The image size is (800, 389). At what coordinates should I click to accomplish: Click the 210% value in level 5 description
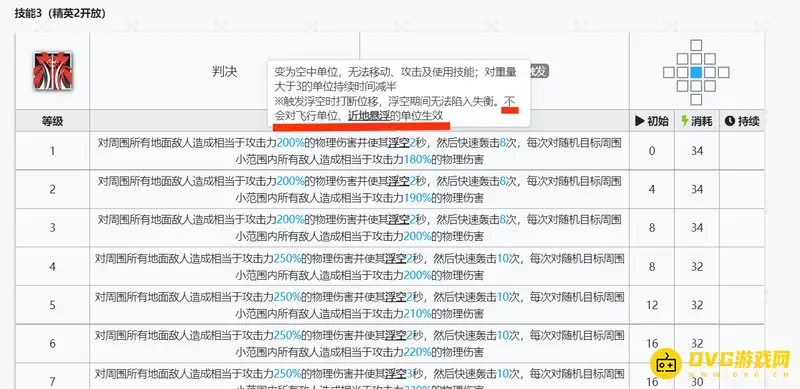point(417,313)
